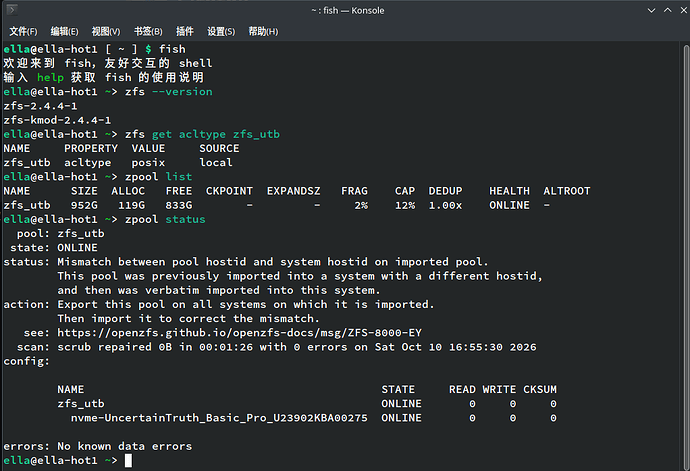Click the terminal's vertical scrollbar
The width and height of the screenshot is (690, 471).
(x=686, y=256)
